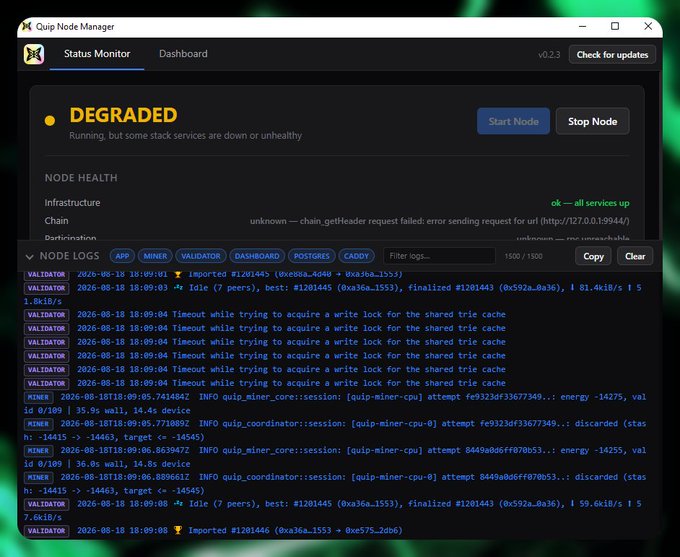Click the 1500 / 1500 log counter
Image resolution: width=680 pixels, height=557 pixels.
click(x=523, y=256)
